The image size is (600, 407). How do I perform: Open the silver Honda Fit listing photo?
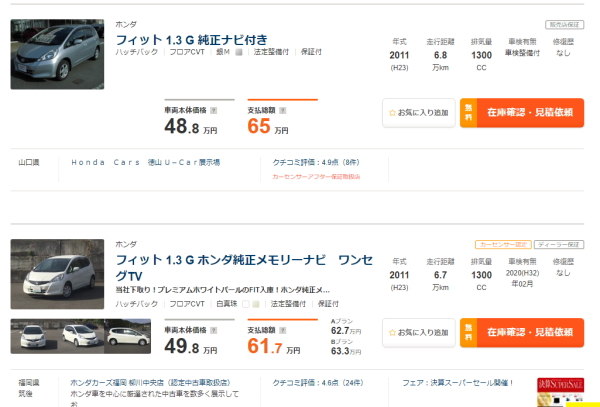coord(57,54)
